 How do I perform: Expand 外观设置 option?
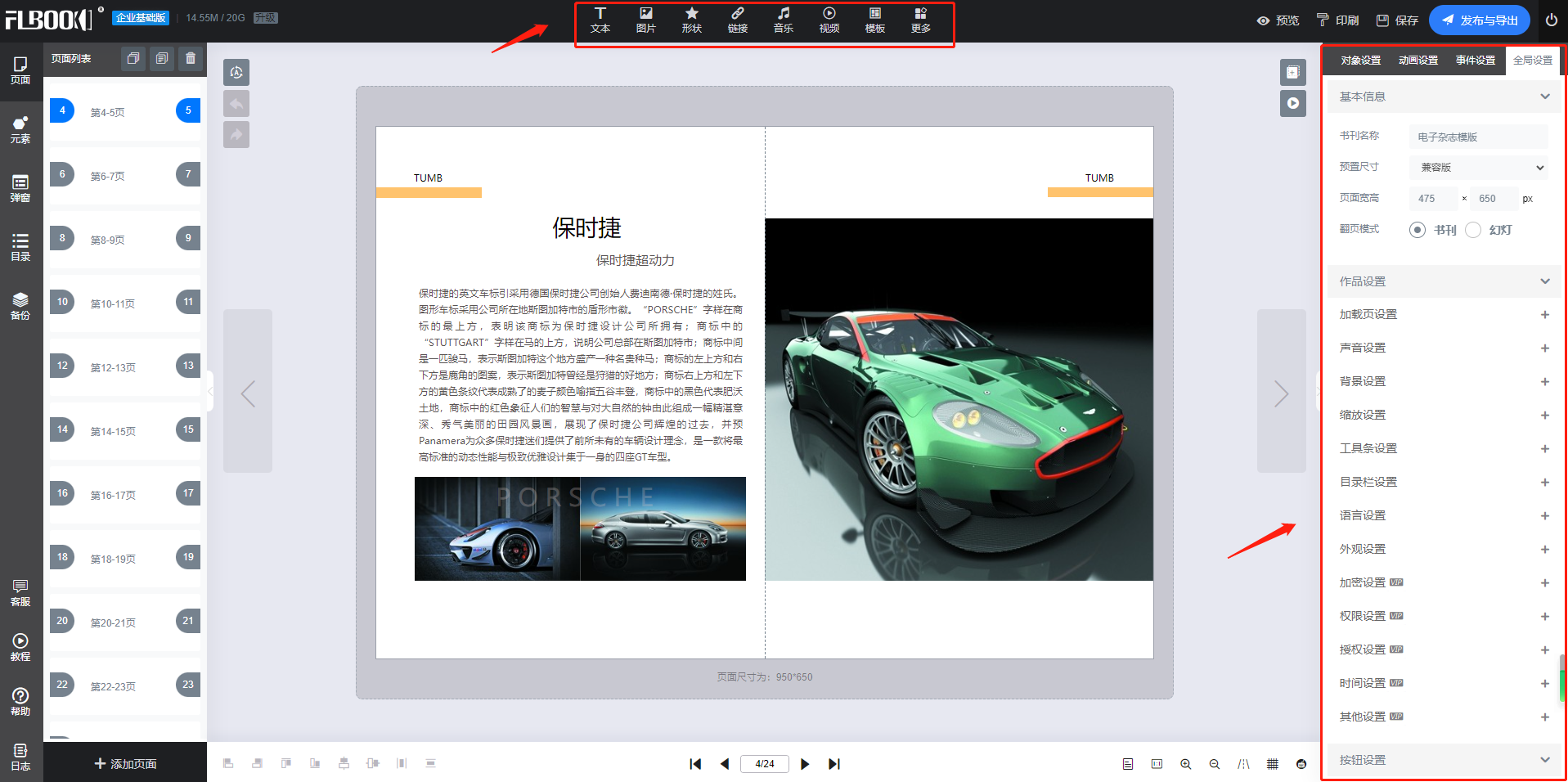[x=1545, y=550]
